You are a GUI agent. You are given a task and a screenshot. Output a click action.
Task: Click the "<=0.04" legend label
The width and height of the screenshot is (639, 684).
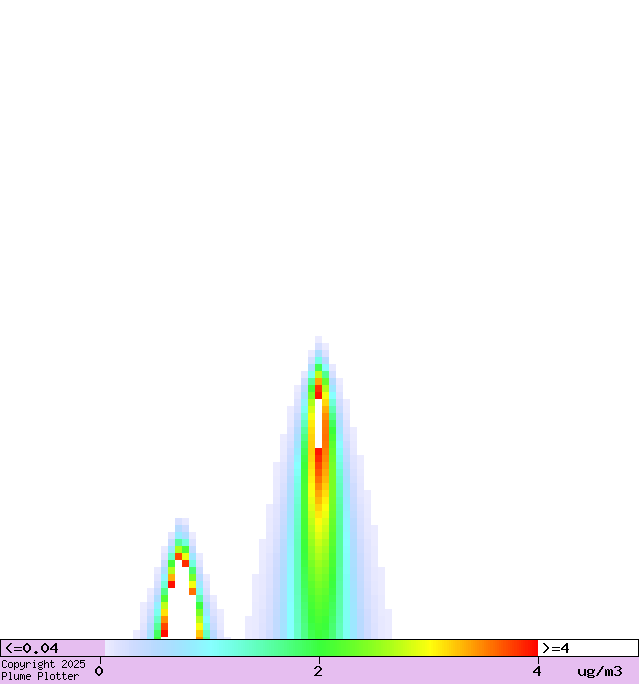(x=31, y=648)
